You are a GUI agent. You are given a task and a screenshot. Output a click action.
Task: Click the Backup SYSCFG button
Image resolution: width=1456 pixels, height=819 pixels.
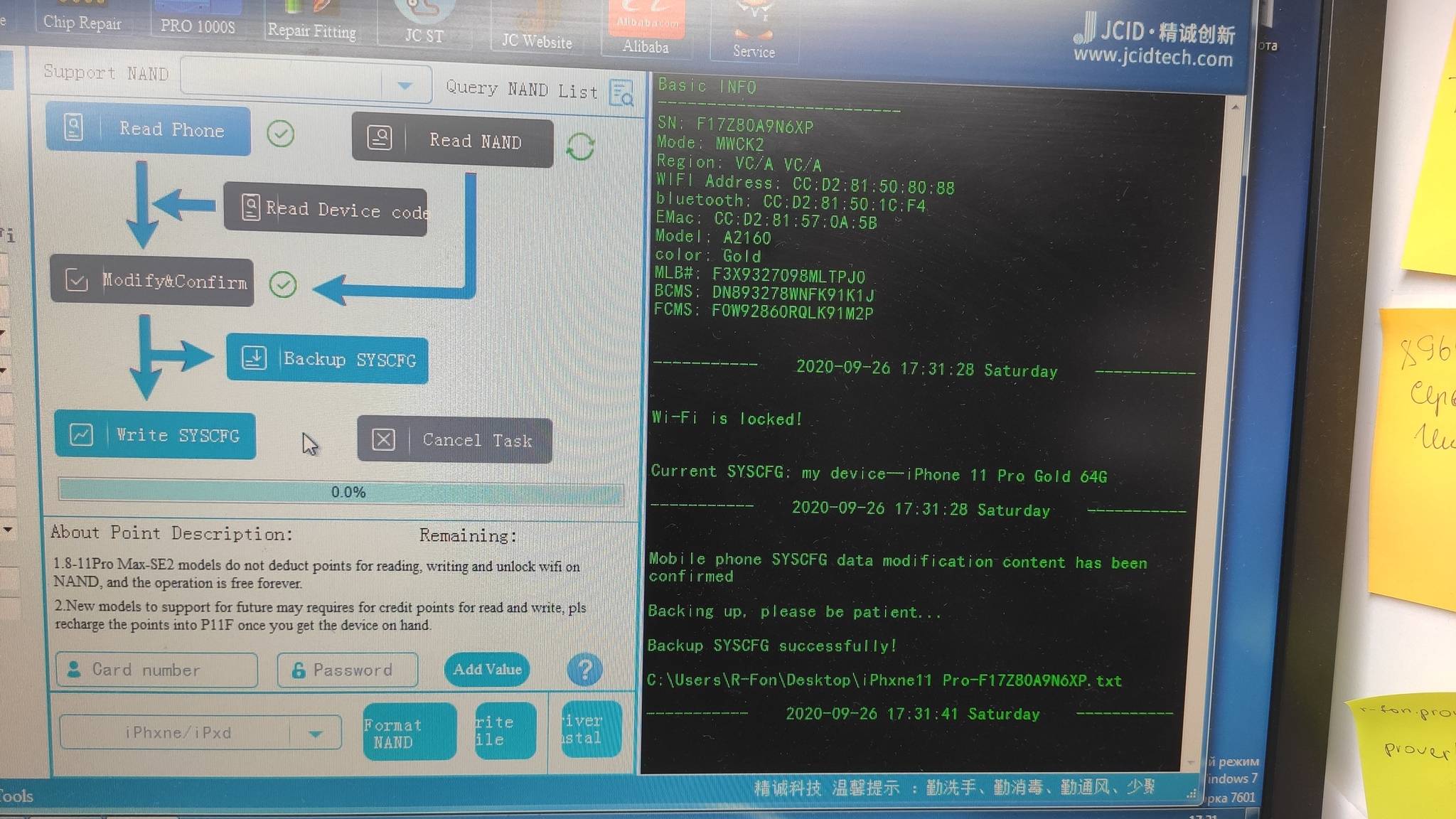coord(328,359)
